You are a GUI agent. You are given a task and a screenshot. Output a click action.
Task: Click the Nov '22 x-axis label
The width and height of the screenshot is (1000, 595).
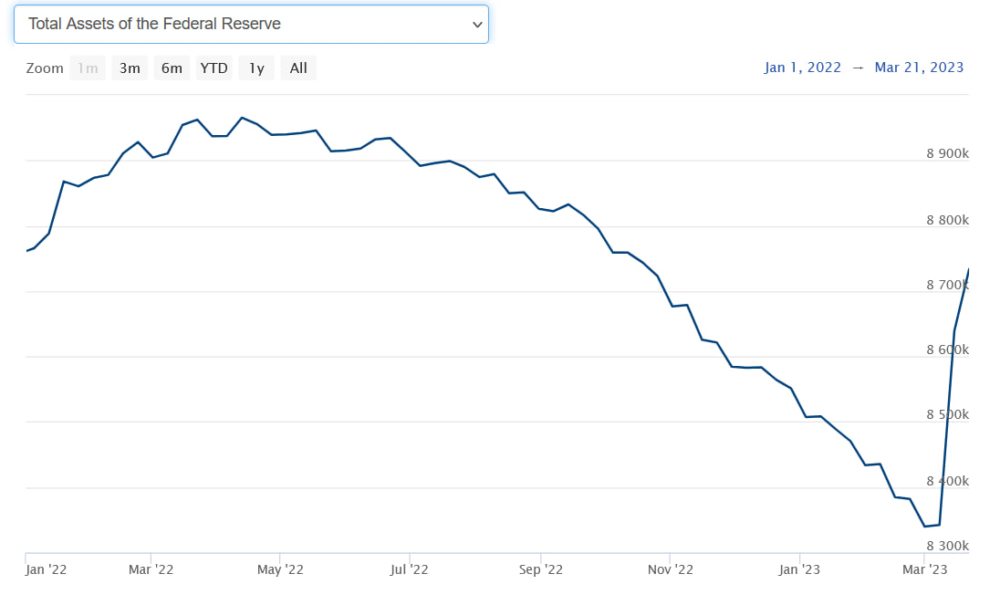pos(670,569)
